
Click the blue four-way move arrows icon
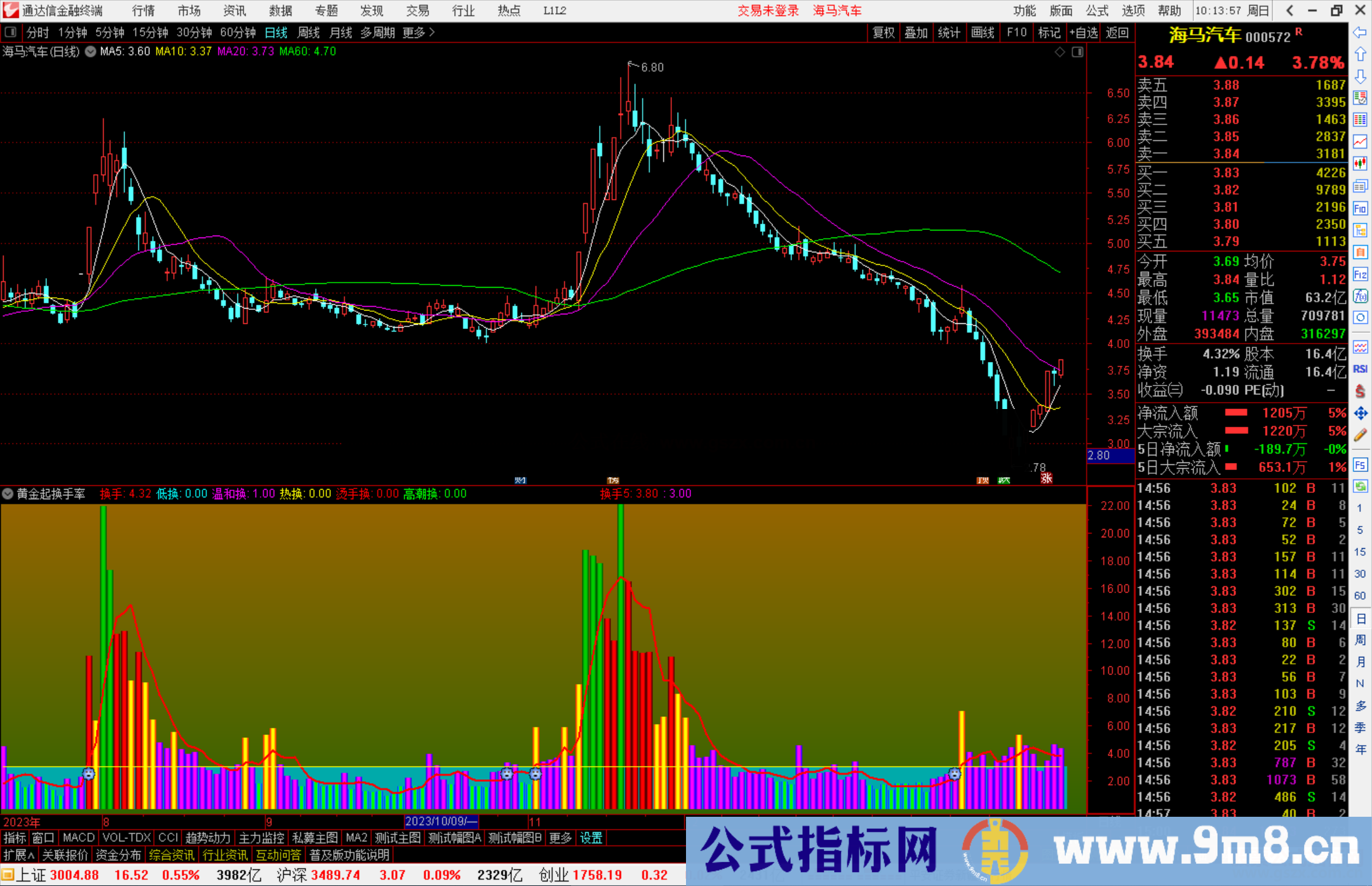click(1360, 413)
